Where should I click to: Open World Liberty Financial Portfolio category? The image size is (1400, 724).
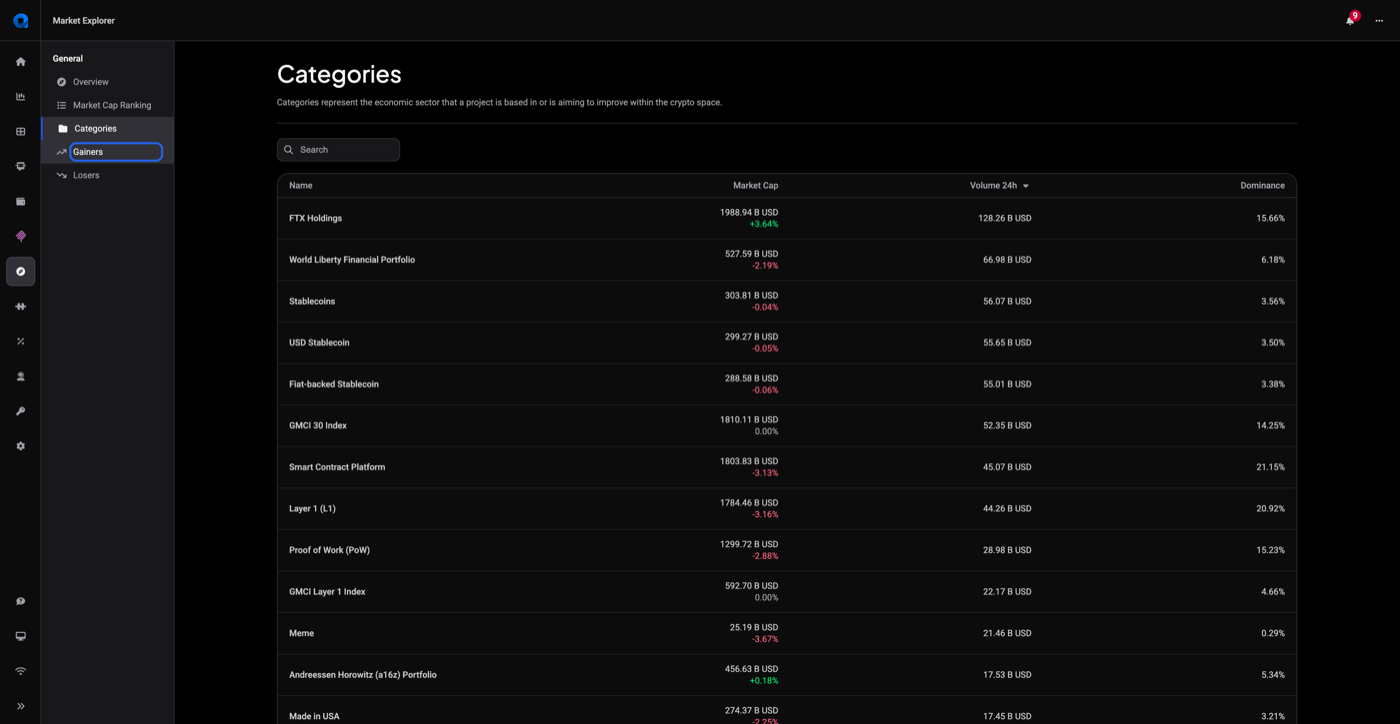pos(786,260)
